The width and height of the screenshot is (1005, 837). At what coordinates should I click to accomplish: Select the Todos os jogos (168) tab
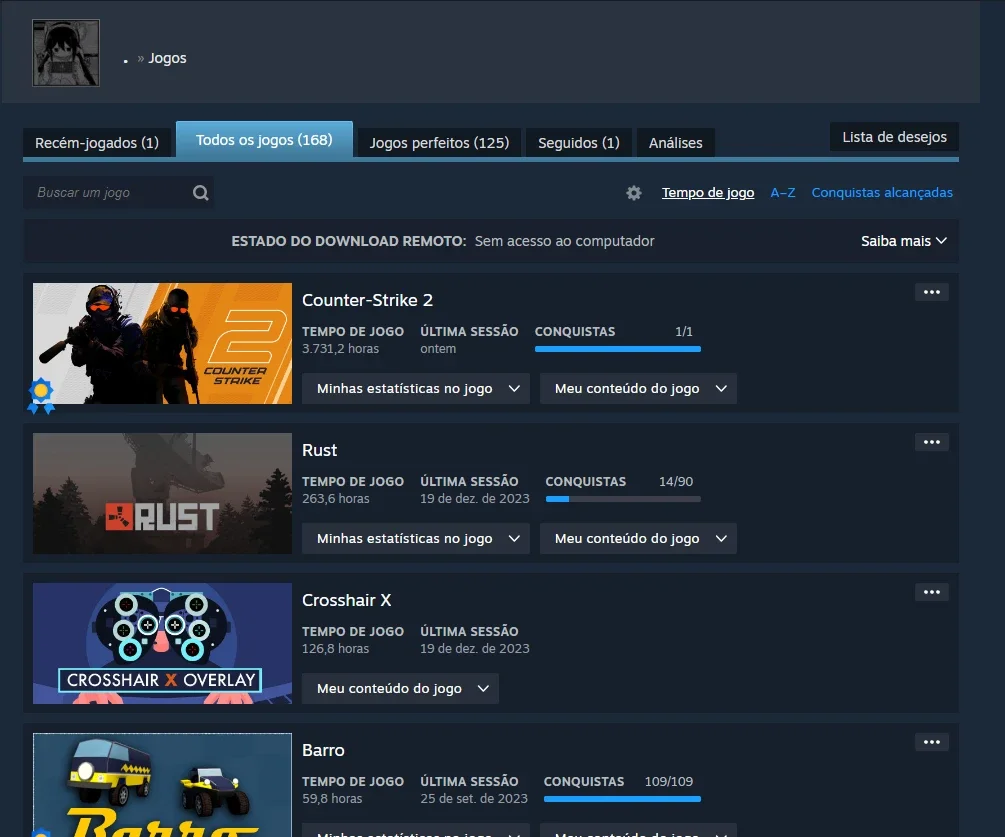pos(264,140)
